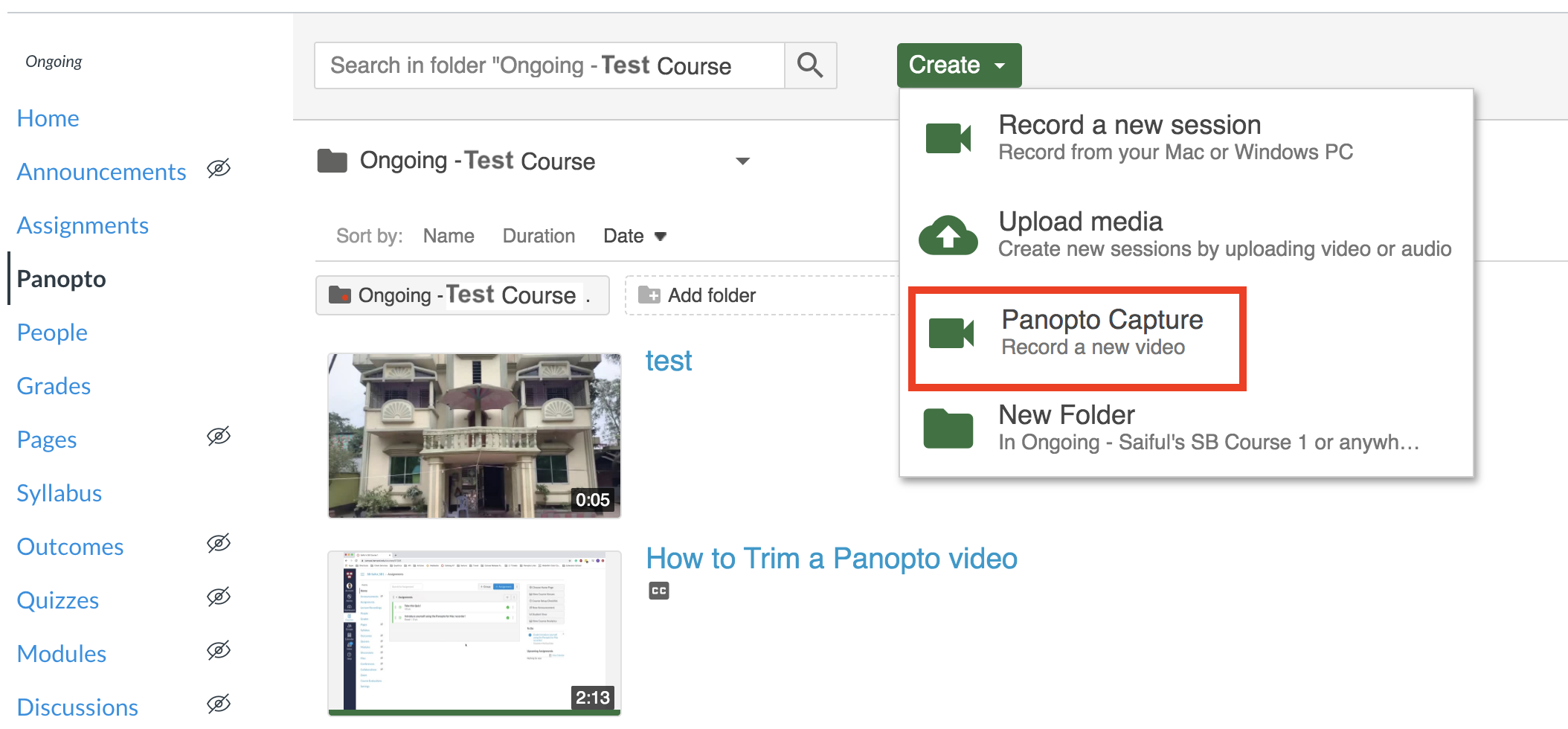Click the house video thumbnail
1568x729 pixels.
click(474, 435)
